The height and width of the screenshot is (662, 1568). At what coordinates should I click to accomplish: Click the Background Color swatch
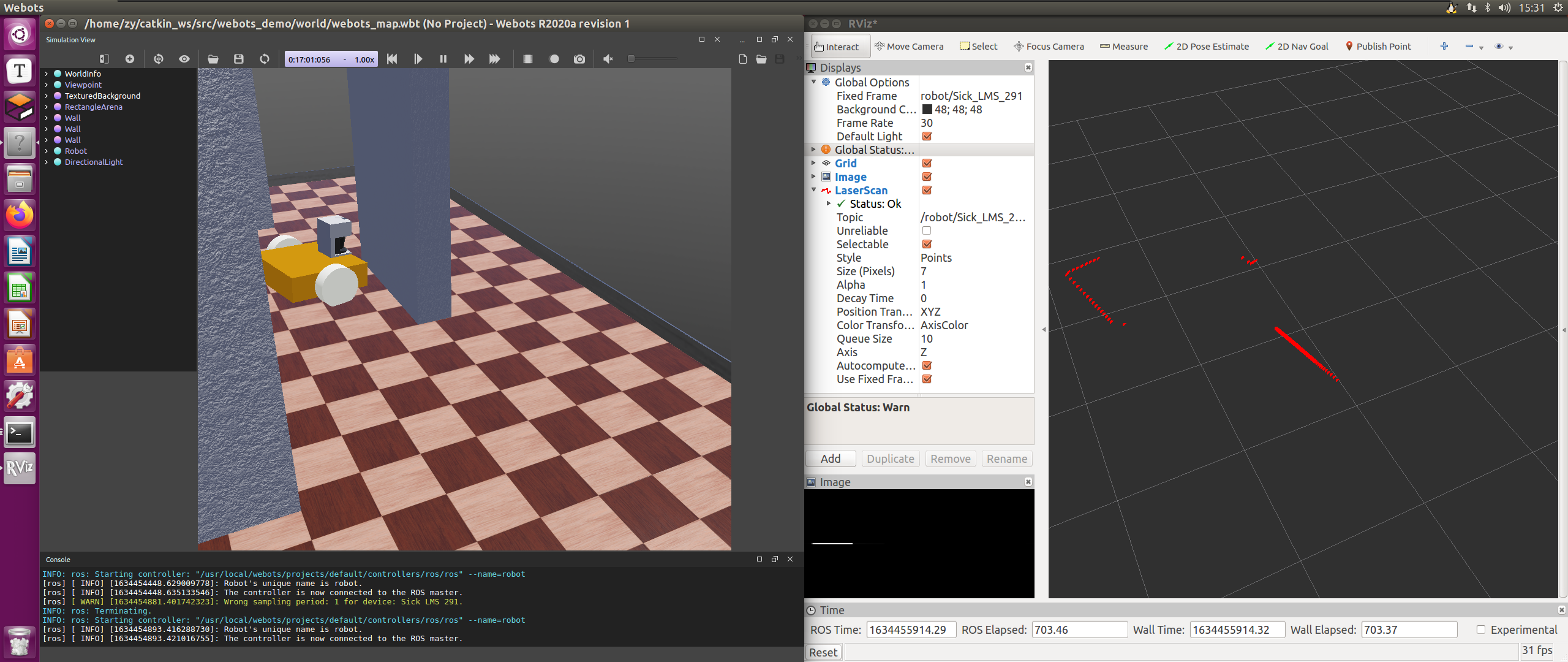pyautogui.click(x=927, y=110)
